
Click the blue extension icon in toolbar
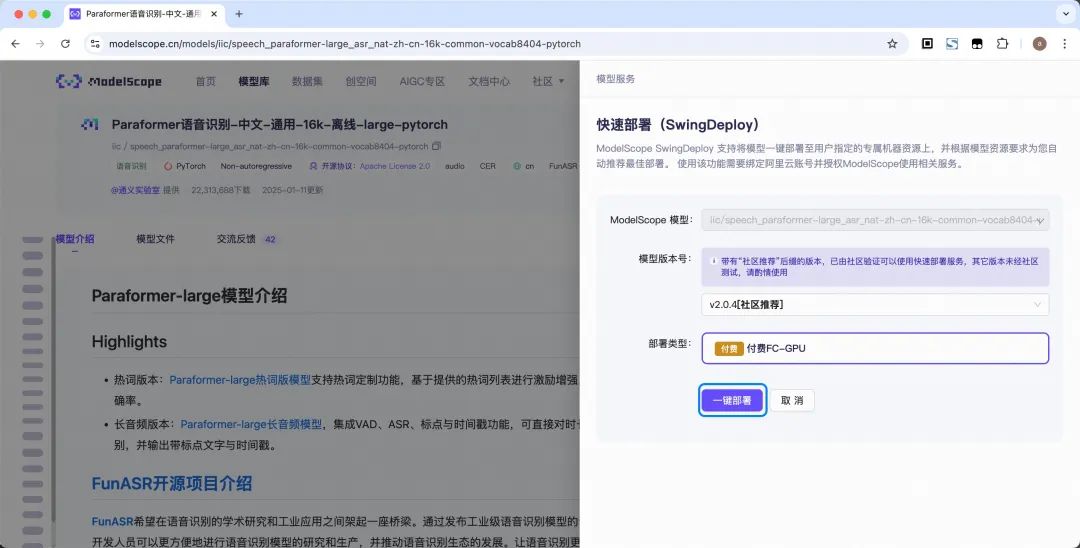951,43
